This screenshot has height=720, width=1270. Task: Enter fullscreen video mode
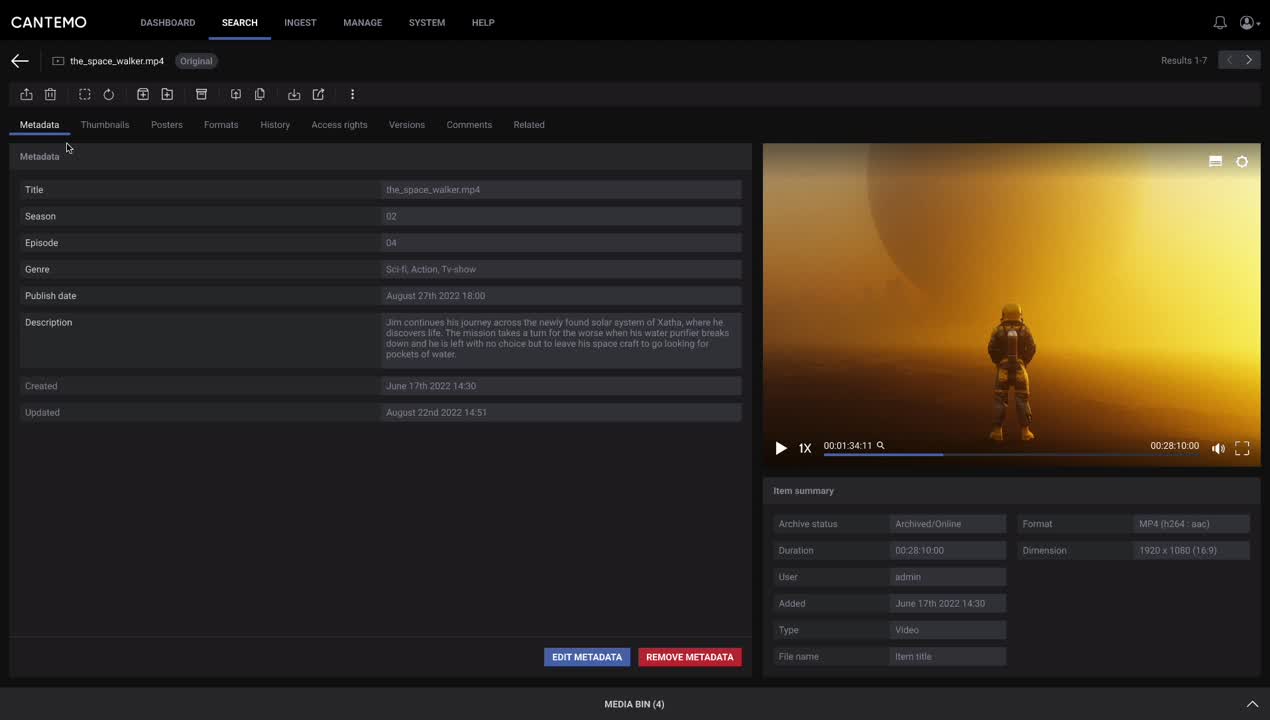tap(1242, 448)
